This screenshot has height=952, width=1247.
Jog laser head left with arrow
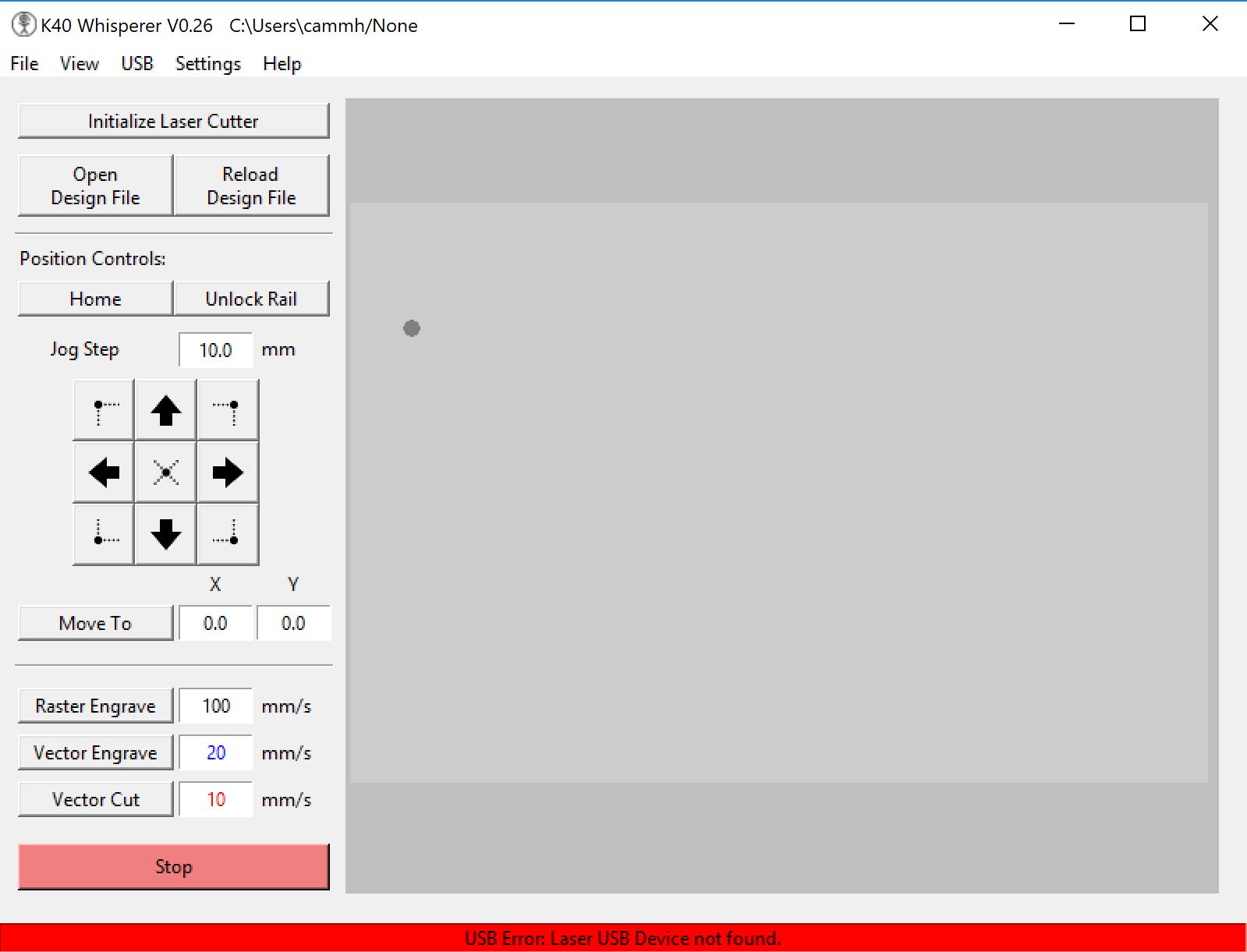click(104, 472)
